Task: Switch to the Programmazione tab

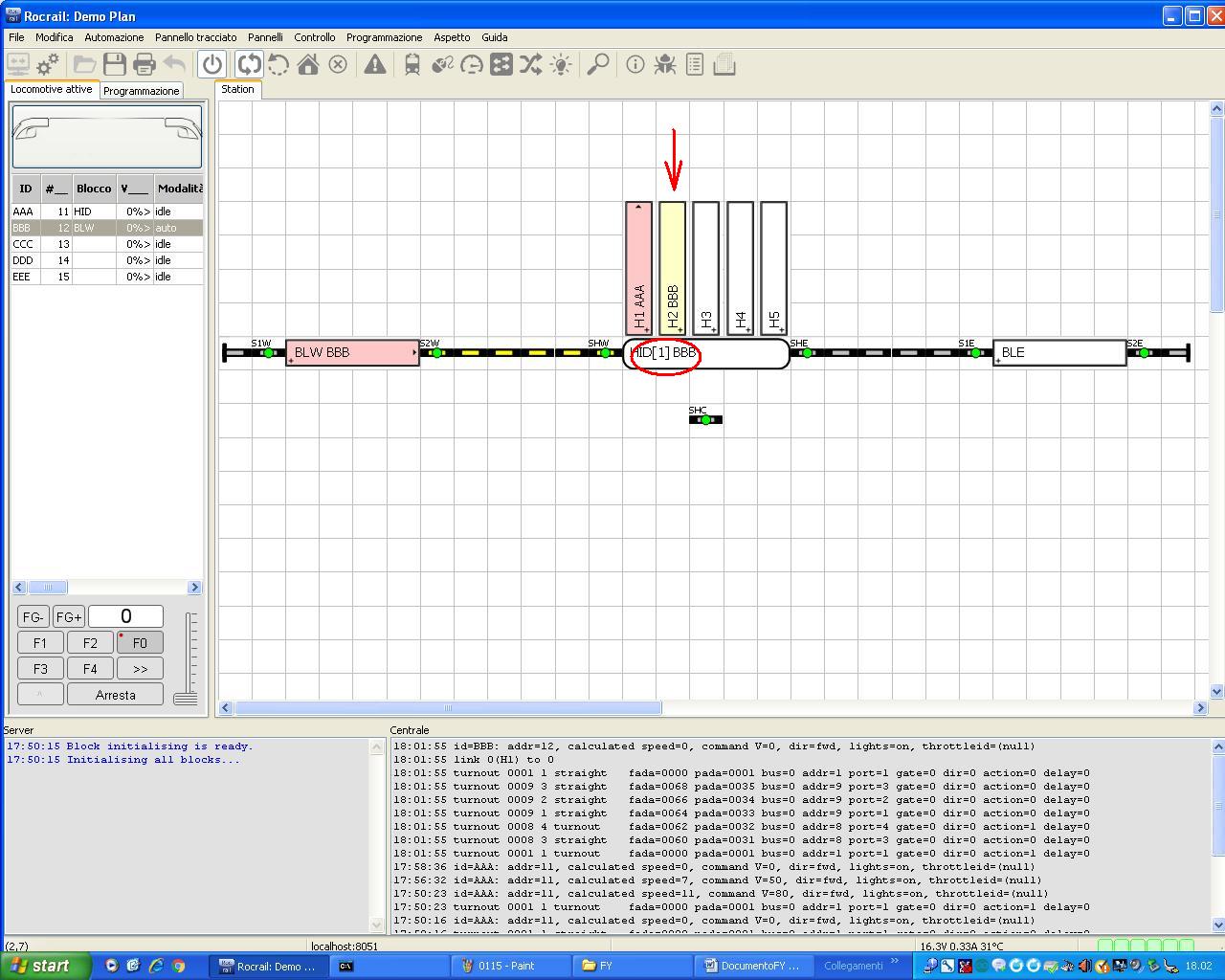Action: coord(142,91)
